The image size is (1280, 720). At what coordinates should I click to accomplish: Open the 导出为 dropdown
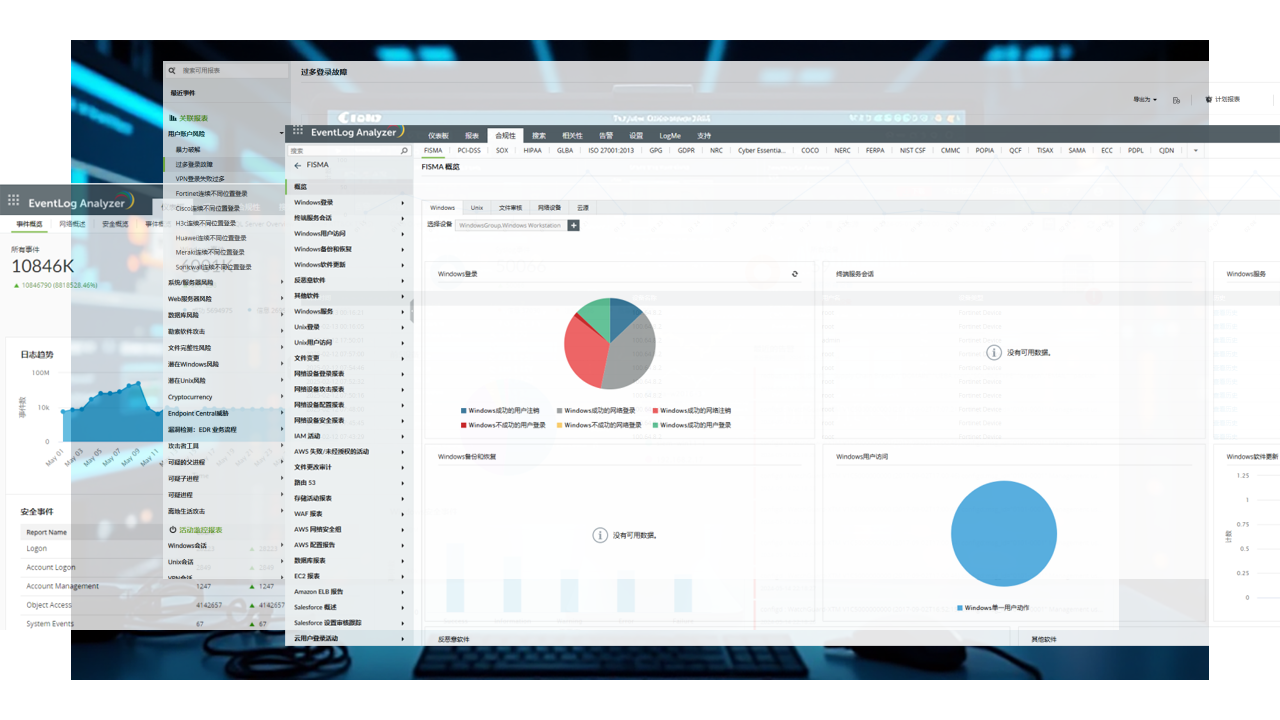coord(1145,100)
